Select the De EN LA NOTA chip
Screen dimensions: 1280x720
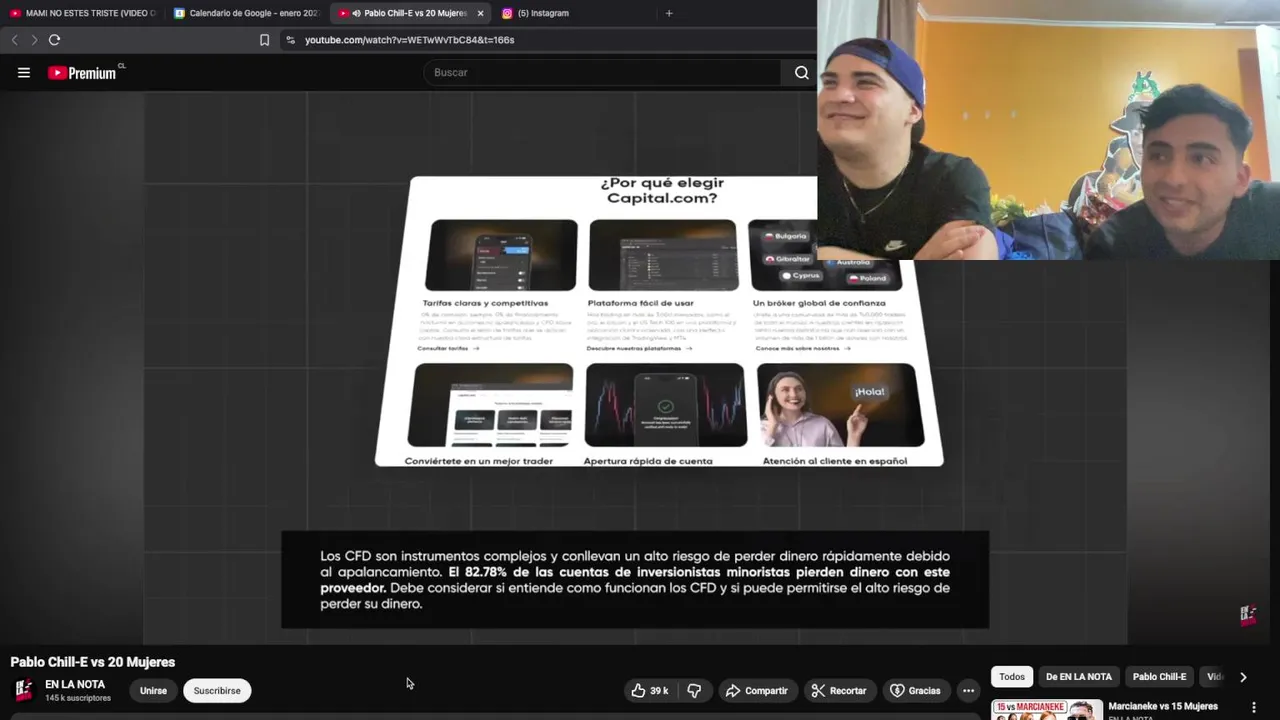1079,677
